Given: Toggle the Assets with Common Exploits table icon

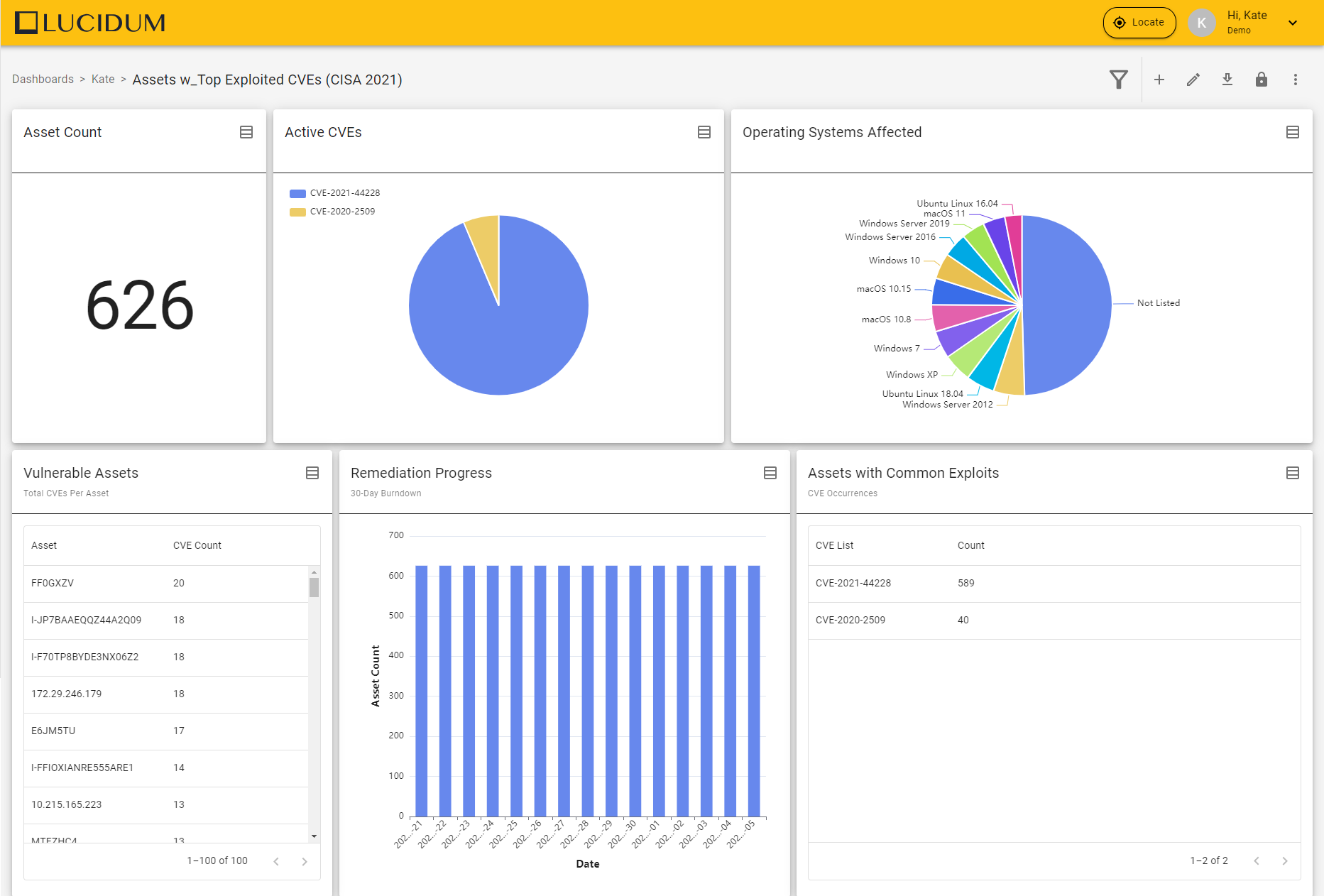Looking at the screenshot, I should point(1293,472).
